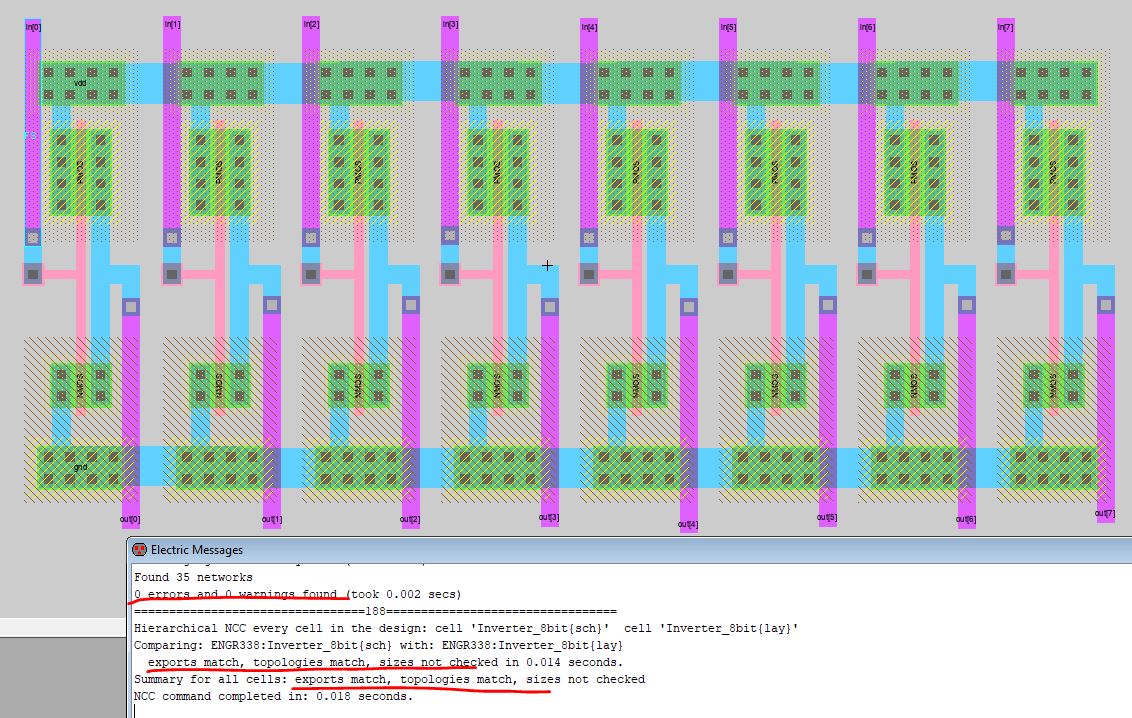This screenshot has height=718, width=1132.
Task: Select the vdd label on power rail
Action: (x=81, y=84)
